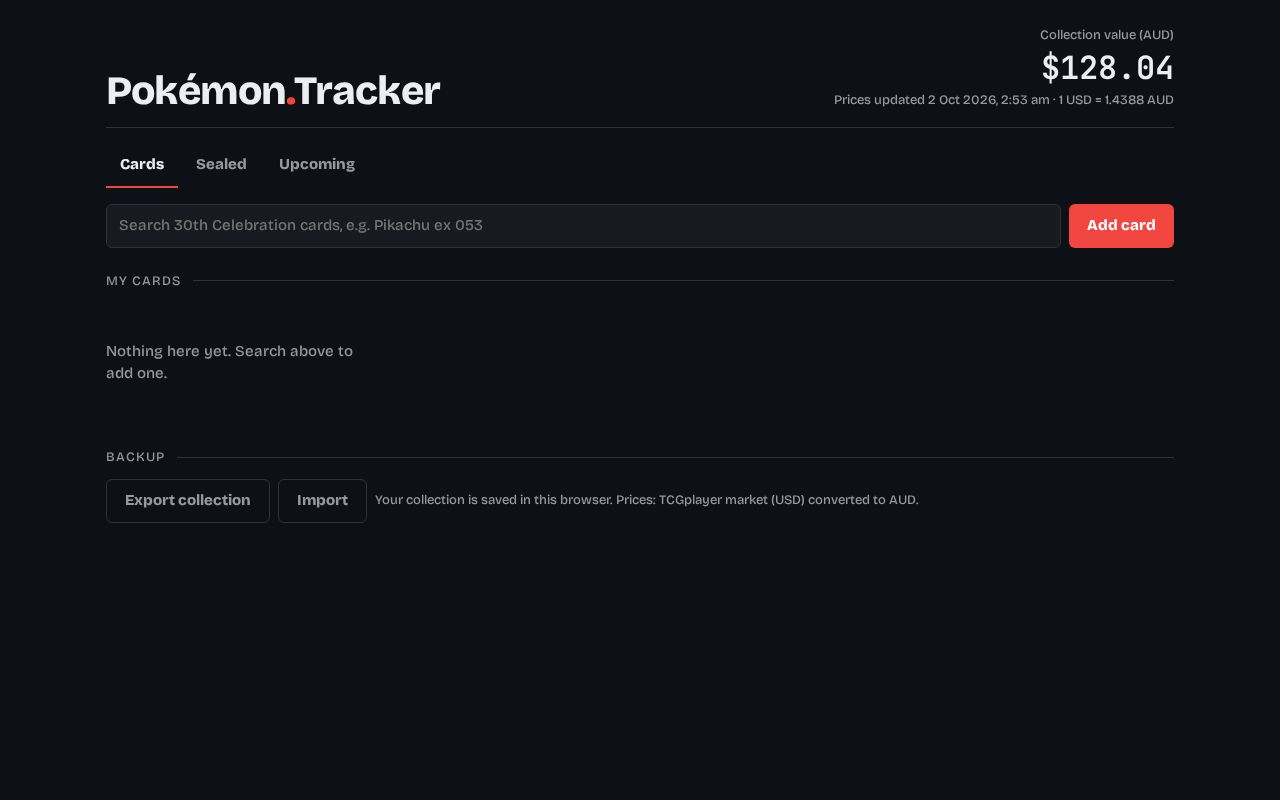Focus the 30th Celebration cards search field
Viewport: 1280px width, 800px height.
pos(583,226)
